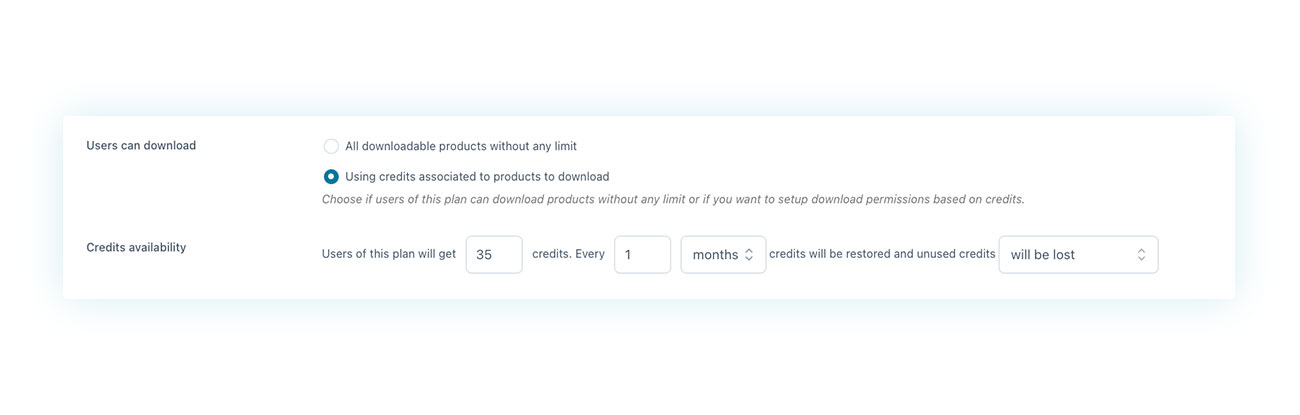Click the 'Users of this plan will get' text

tap(389, 254)
